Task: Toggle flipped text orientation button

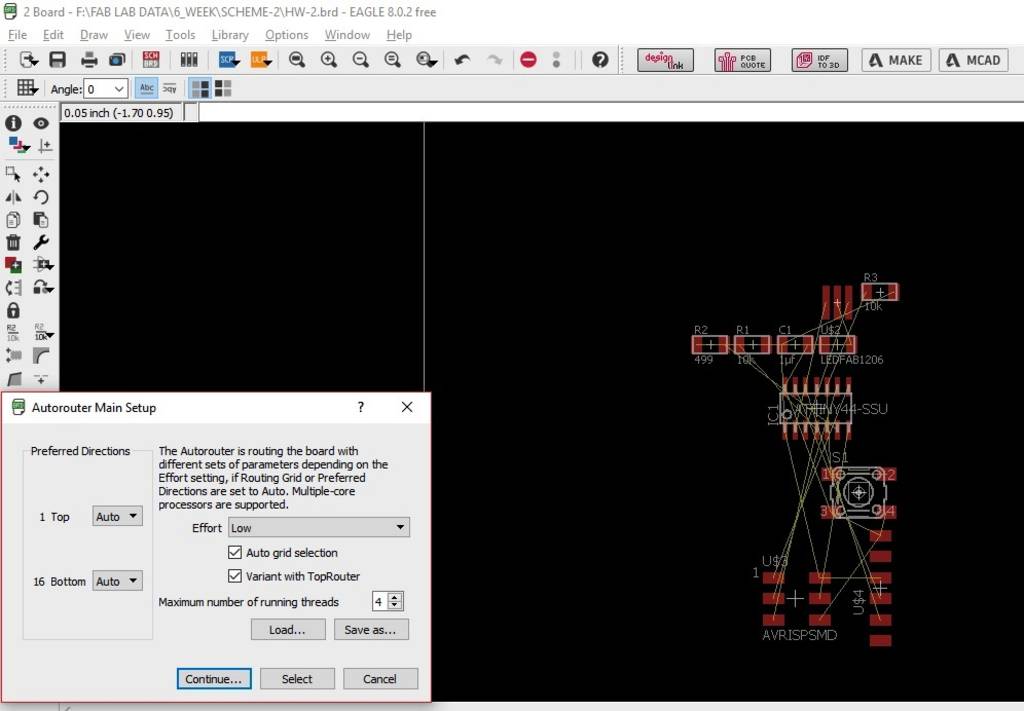Action: pos(170,88)
